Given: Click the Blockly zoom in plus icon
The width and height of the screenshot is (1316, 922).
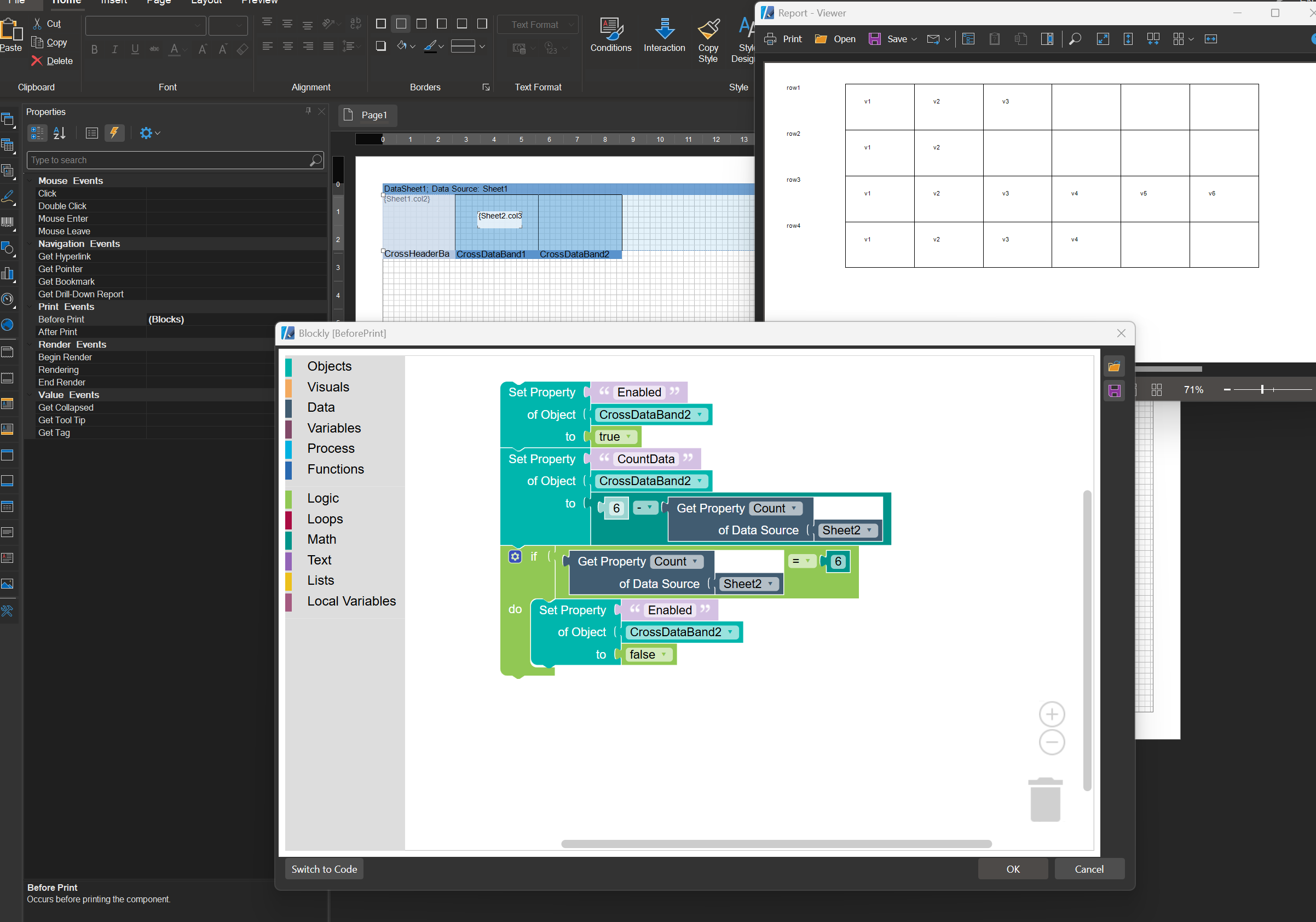Looking at the screenshot, I should [x=1051, y=714].
